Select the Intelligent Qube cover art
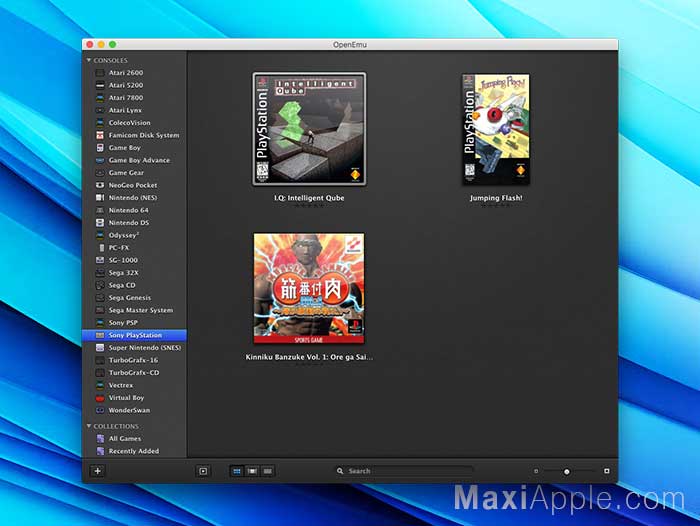Viewport: 700px width, 526px height. coord(309,129)
